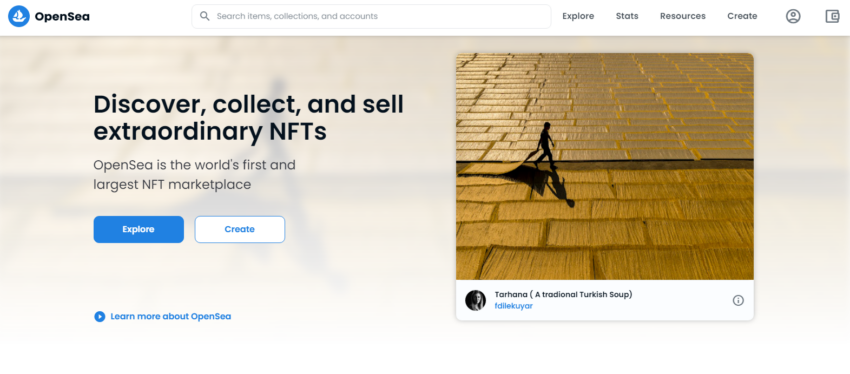Viewport: 850px width, 374px height.
Task: Expand the Resources menu
Action: (682, 16)
